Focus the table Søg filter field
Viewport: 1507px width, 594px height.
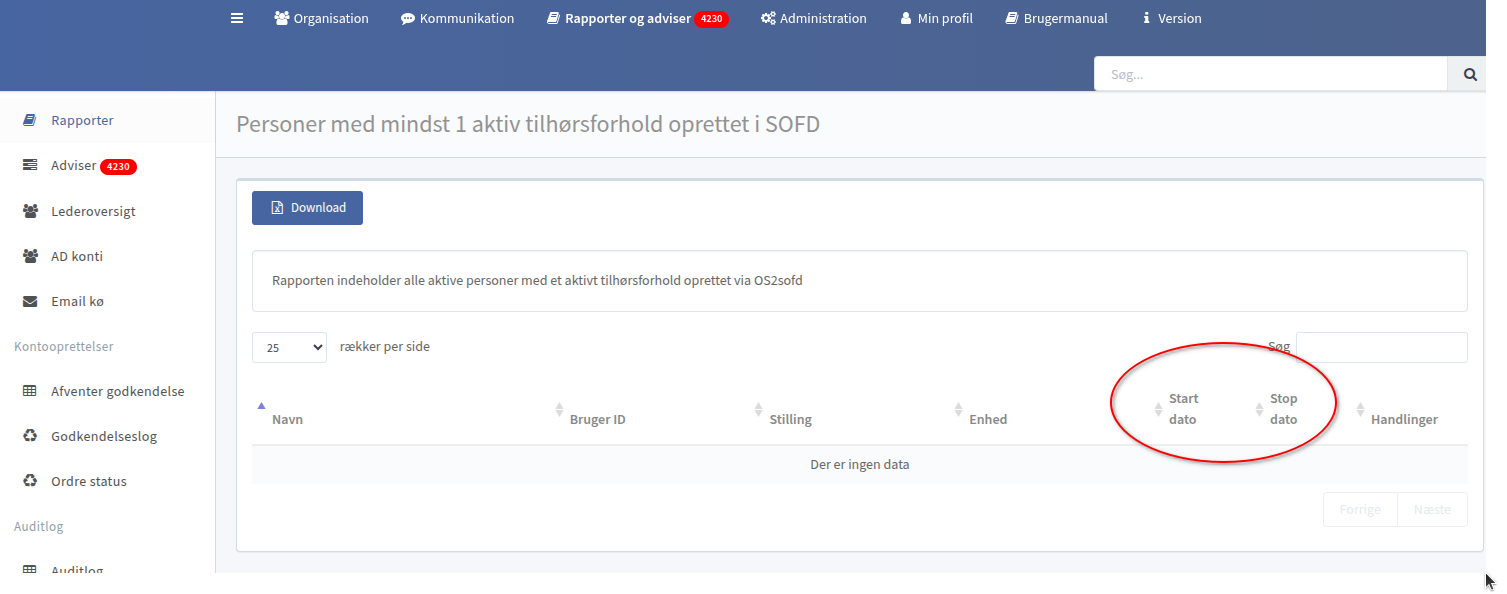point(1381,347)
